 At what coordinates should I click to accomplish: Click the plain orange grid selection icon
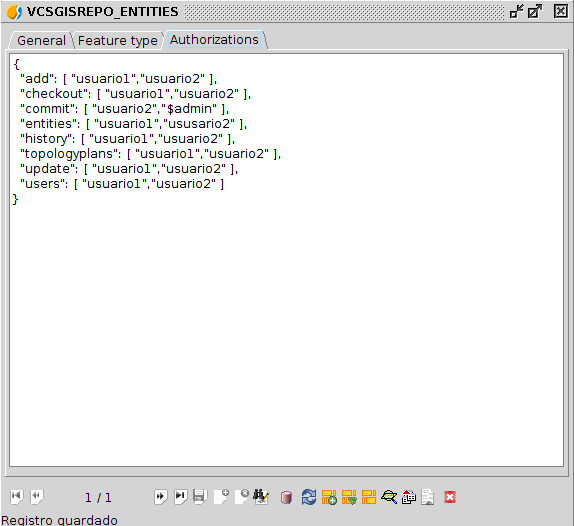[x=369, y=497]
